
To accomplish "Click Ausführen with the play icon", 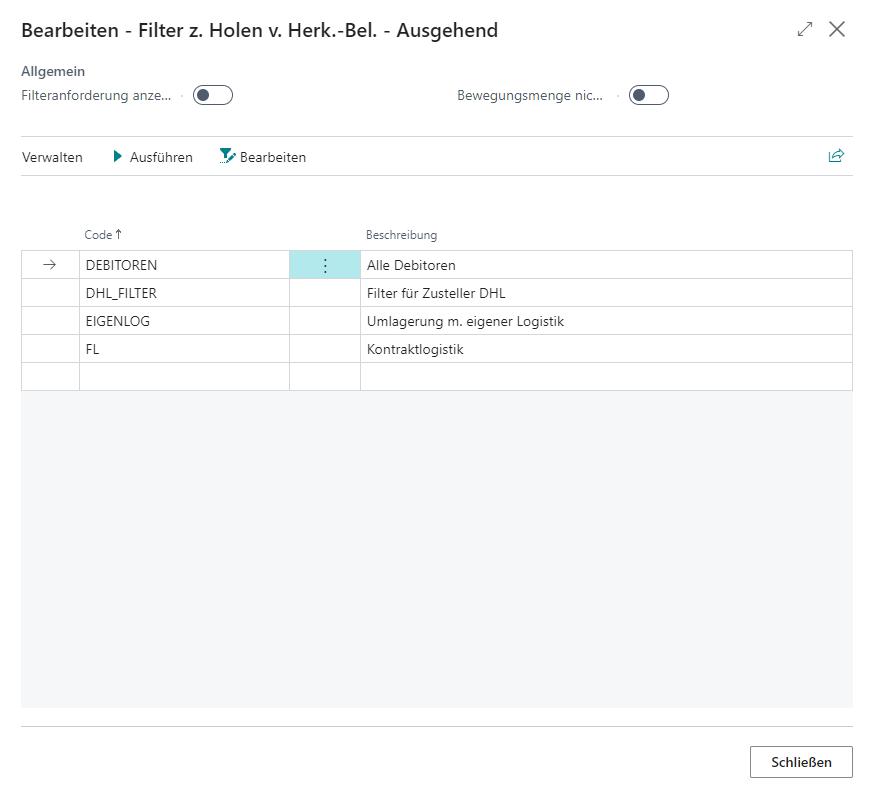I will (152, 157).
